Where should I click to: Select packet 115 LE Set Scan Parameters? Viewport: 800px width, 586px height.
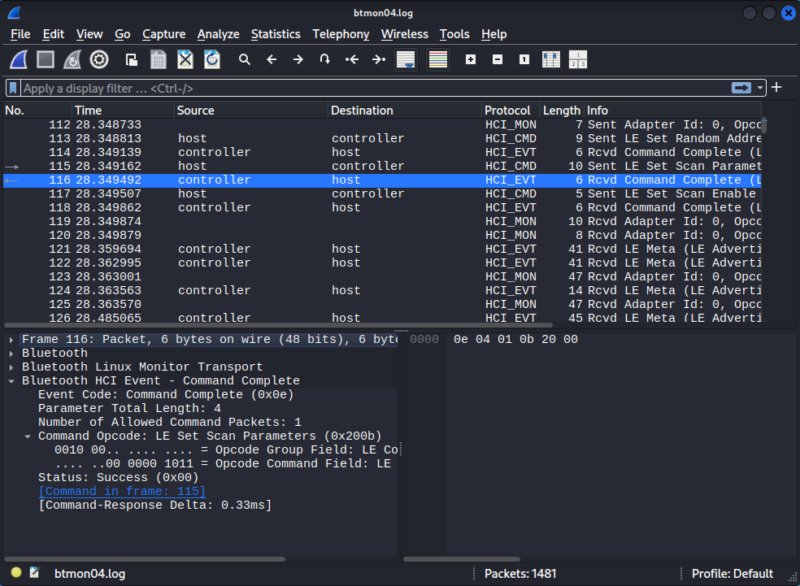(x=382, y=166)
